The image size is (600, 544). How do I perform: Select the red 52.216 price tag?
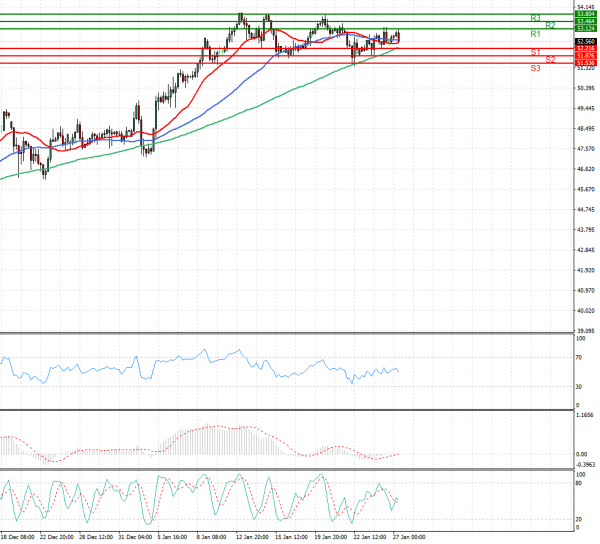pyautogui.click(x=586, y=49)
